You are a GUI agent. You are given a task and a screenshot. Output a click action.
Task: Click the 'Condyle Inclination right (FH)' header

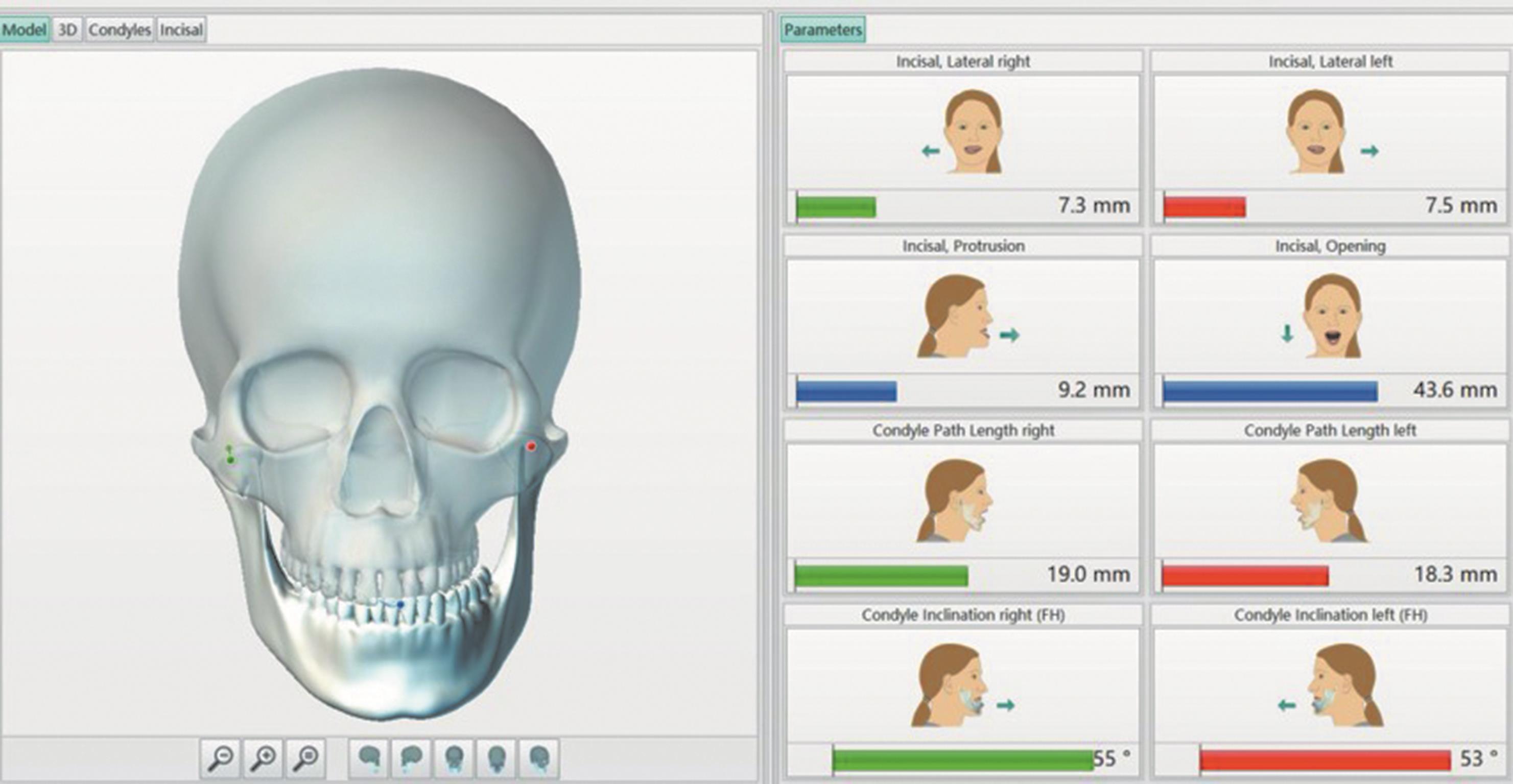pos(963,614)
